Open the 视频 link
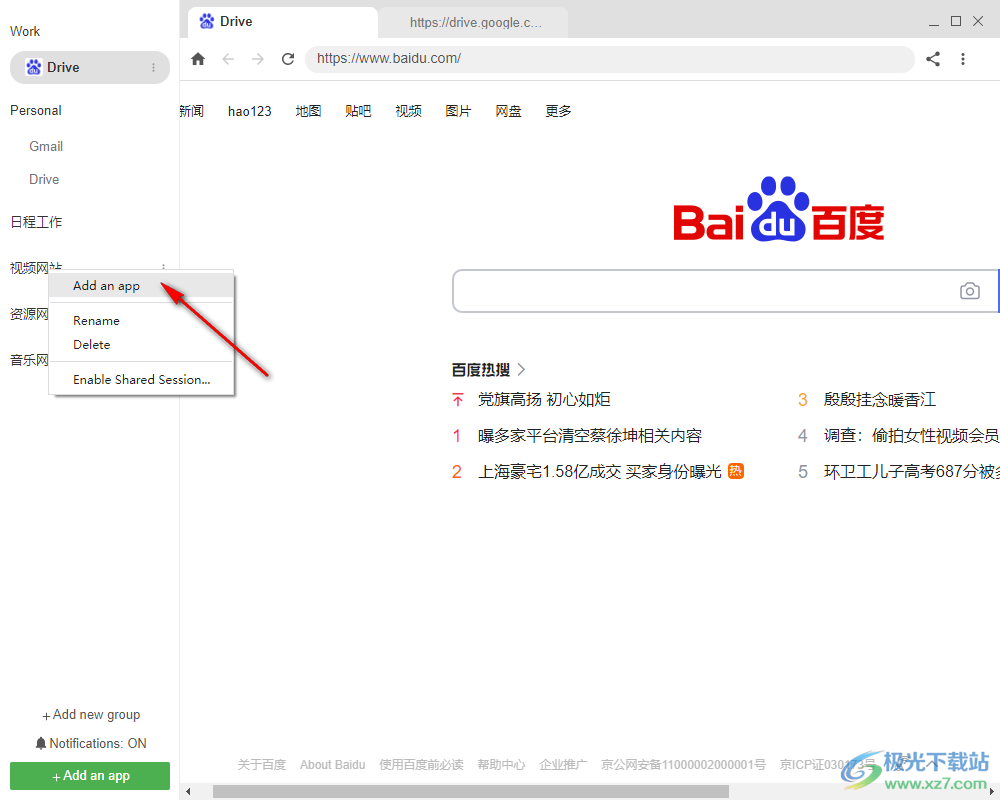Image resolution: width=1000 pixels, height=800 pixels. [408, 111]
